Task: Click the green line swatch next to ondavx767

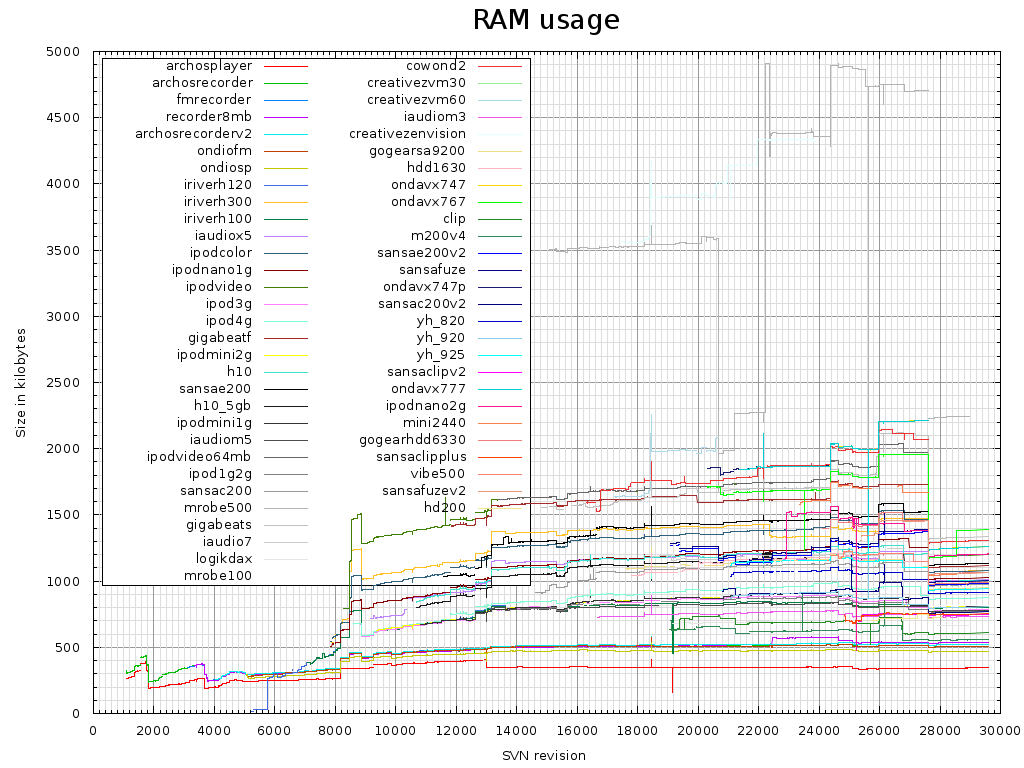Action: click(500, 201)
